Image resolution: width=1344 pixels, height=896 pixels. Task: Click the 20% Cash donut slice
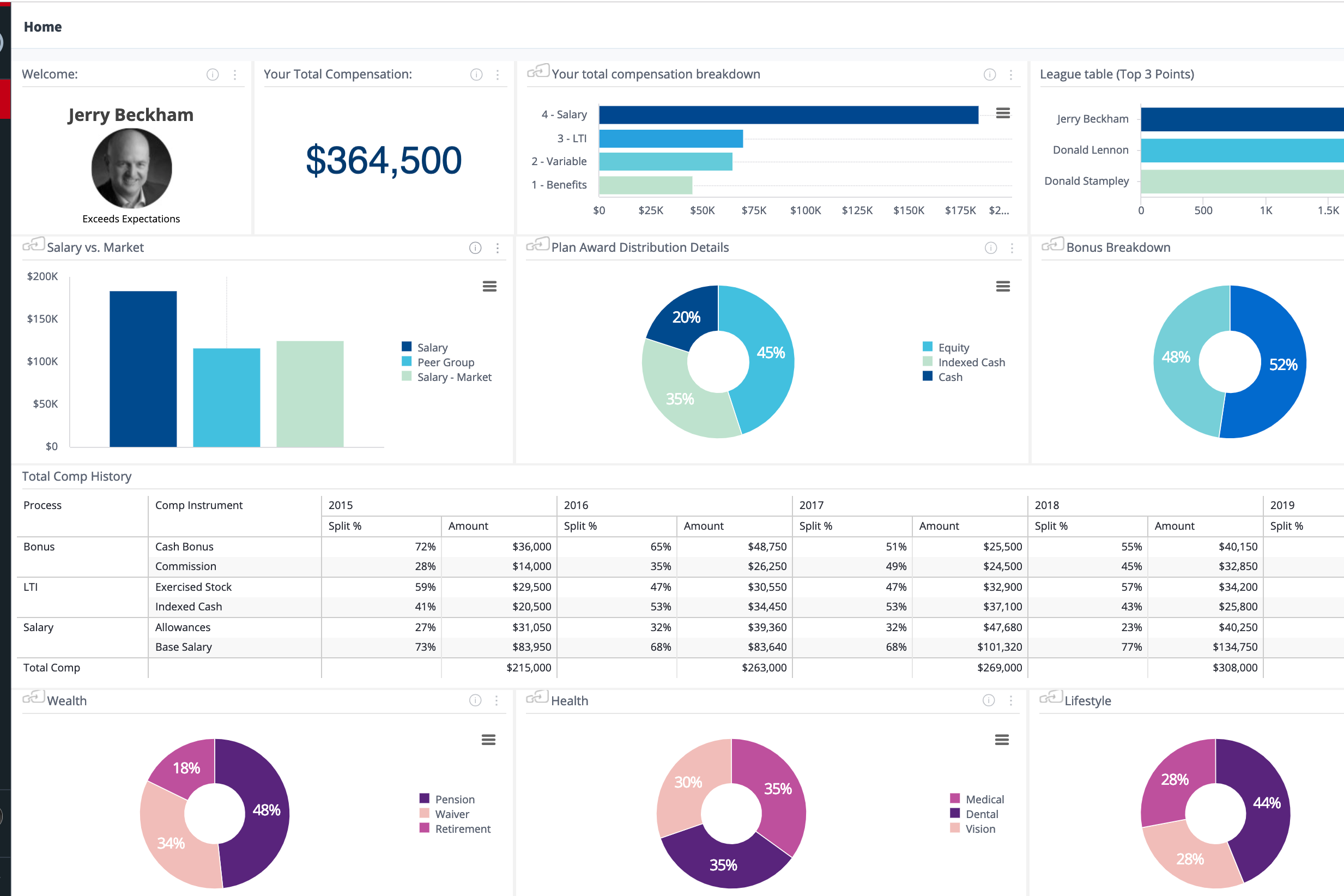click(686, 317)
